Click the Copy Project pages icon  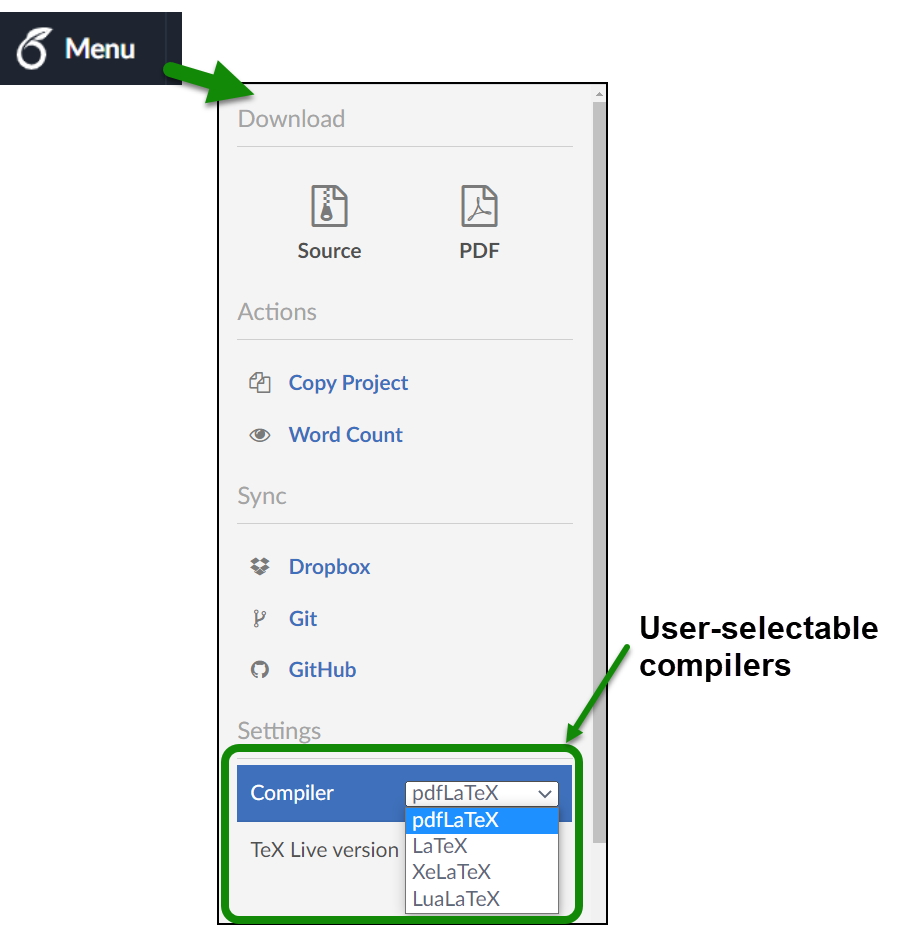(x=260, y=383)
